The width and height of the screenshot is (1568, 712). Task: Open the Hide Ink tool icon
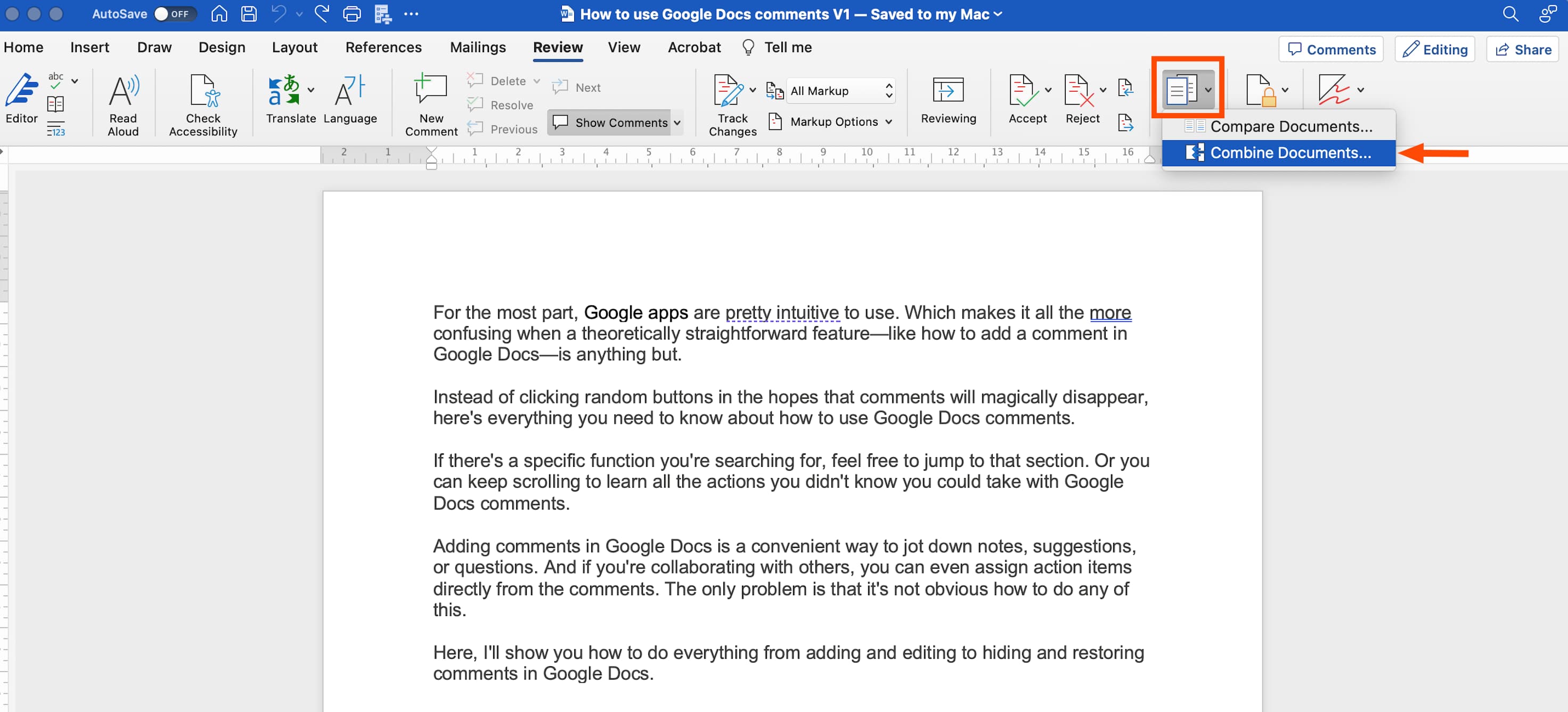pyautogui.click(x=1334, y=90)
